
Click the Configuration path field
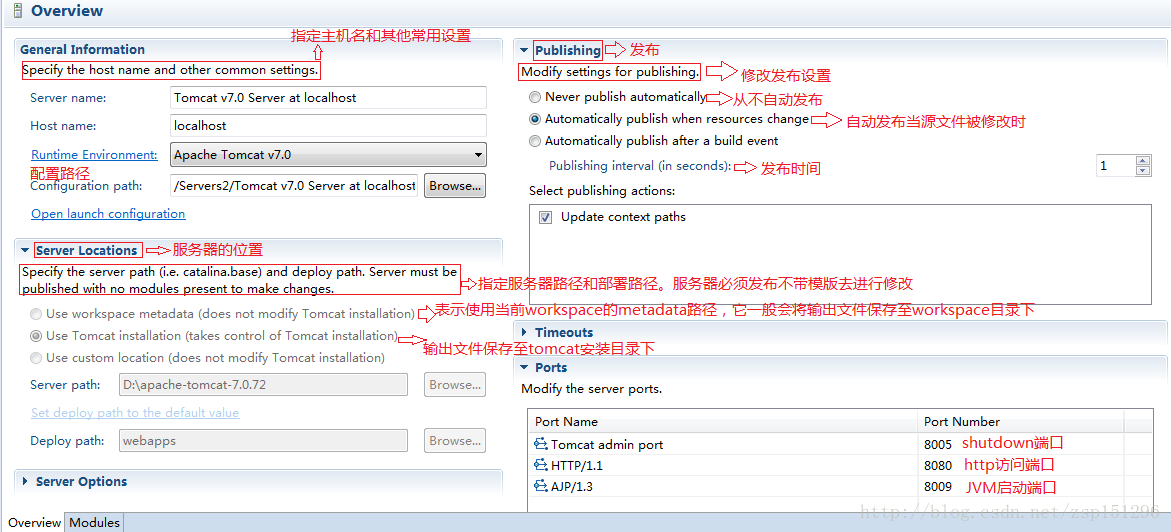click(294, 185)
